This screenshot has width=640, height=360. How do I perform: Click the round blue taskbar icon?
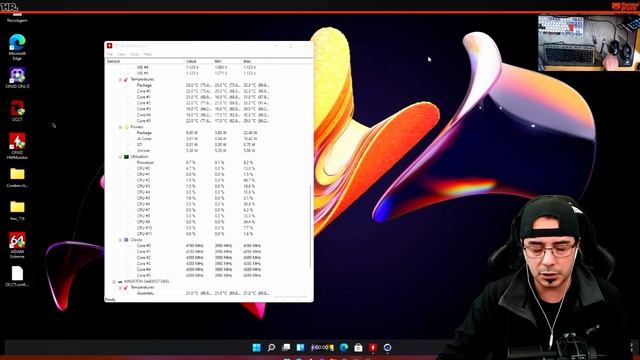point(387,347)
